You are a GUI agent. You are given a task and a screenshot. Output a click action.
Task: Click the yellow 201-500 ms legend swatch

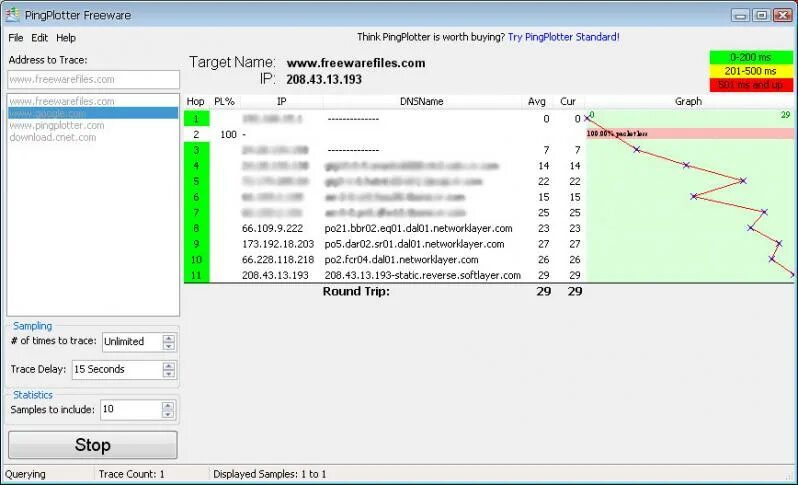point(751,71)
